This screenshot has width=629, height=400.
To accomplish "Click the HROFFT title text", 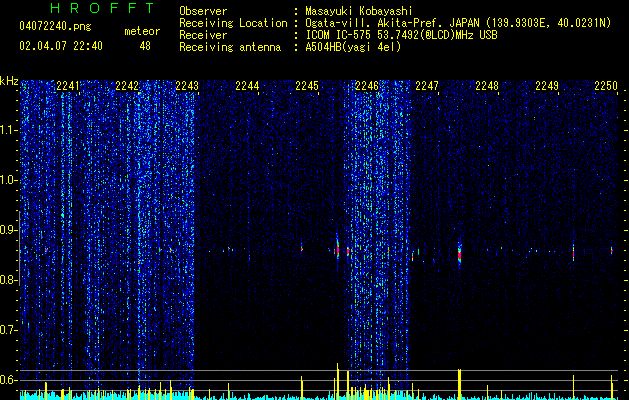I will click(x=103, y=8).
